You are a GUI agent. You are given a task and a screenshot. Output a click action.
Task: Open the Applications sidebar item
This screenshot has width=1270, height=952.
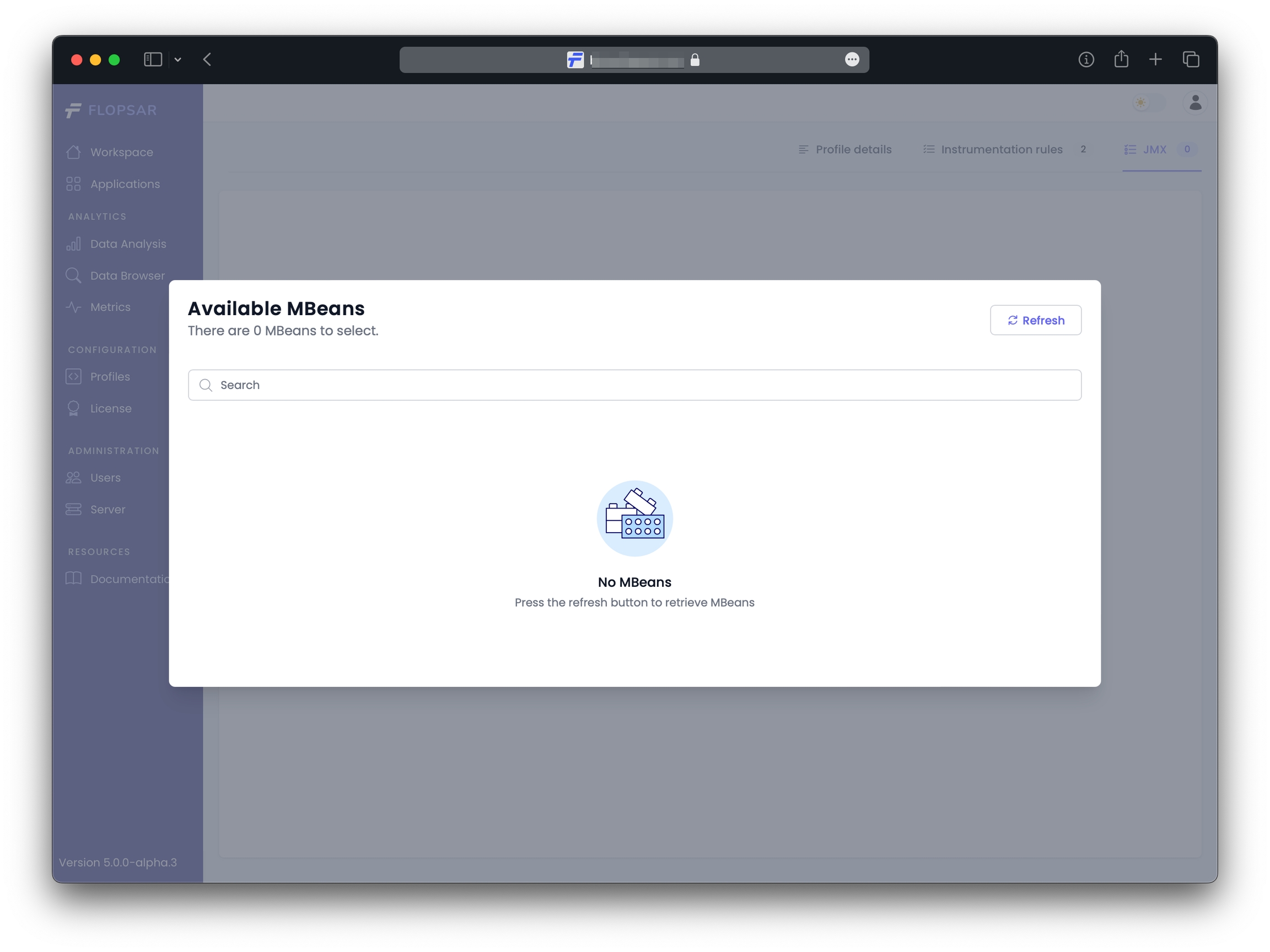[x=125, y=184]
